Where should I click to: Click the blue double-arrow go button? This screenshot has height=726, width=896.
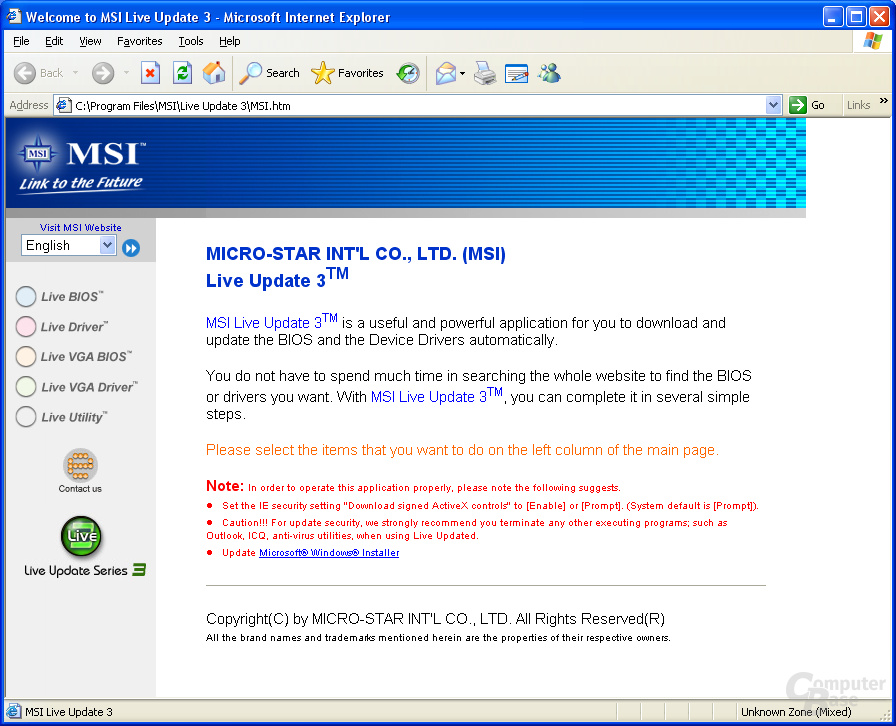(x=131, y=248)
